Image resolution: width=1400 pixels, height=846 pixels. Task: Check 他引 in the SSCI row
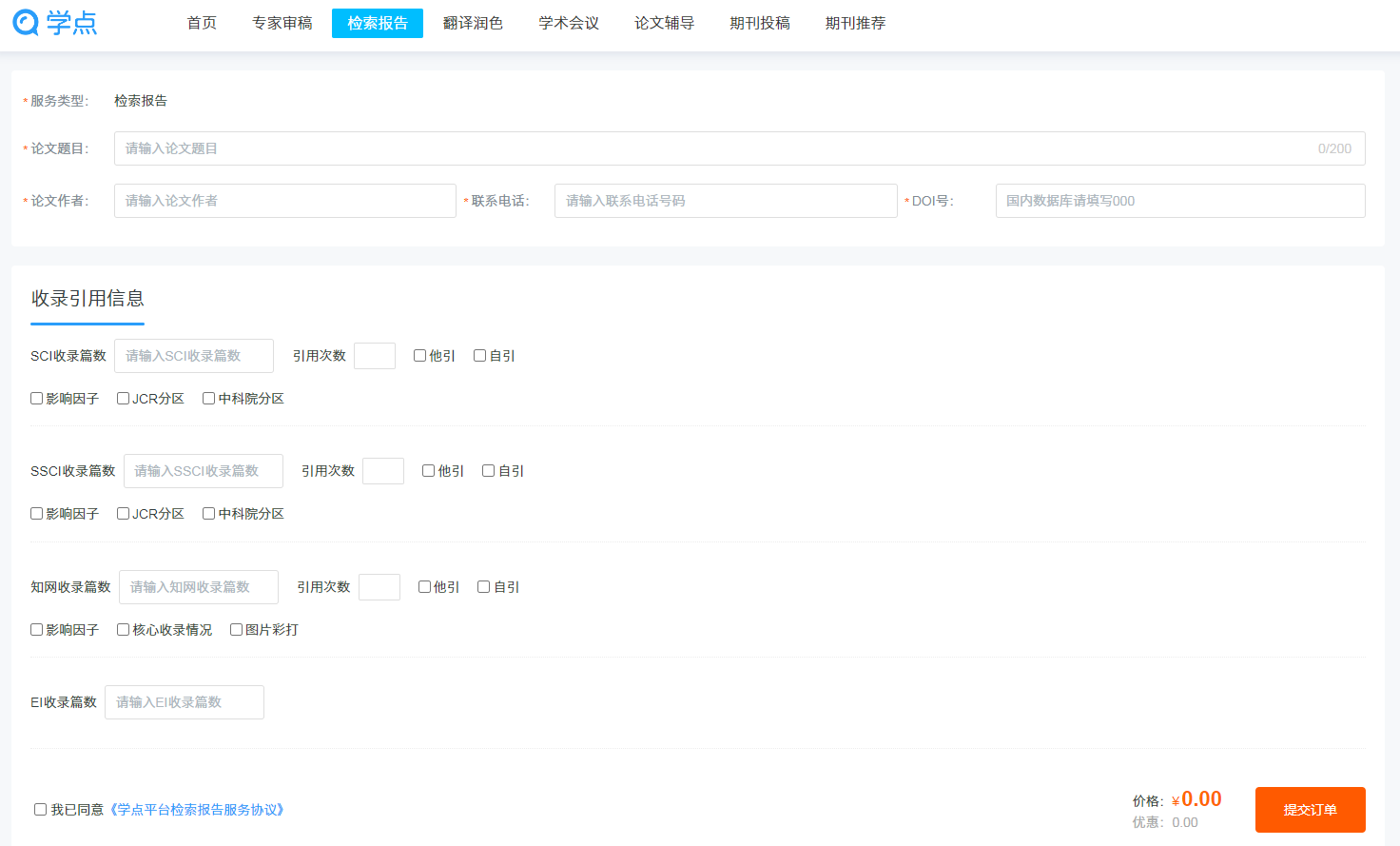click(x=428, y=471)
